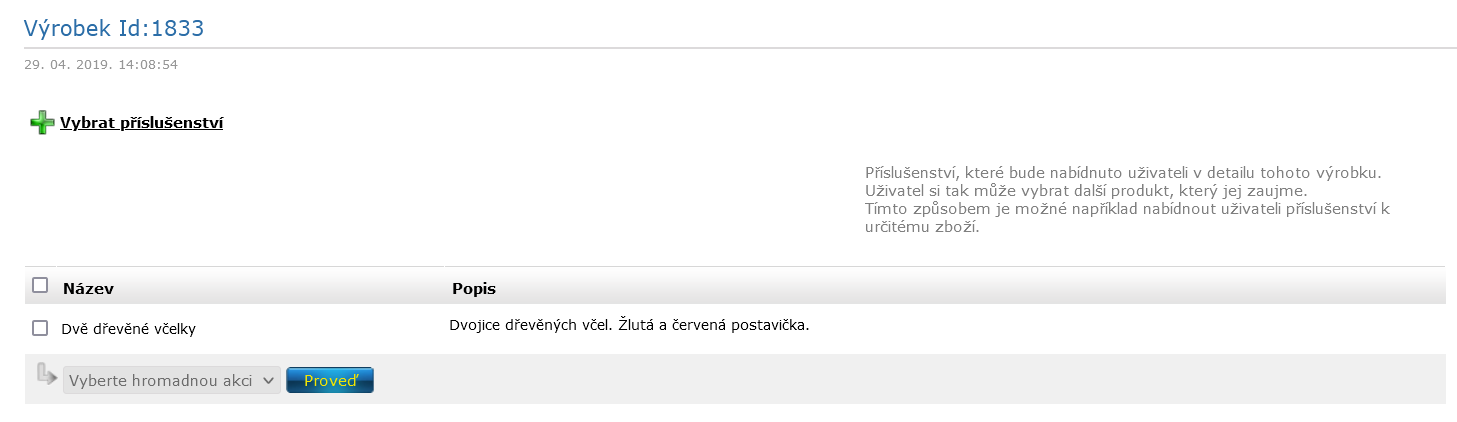The image size is (1457, 422).
Task: Click the 29. 04. 2019 timestamp
Action: pos(101,65)
